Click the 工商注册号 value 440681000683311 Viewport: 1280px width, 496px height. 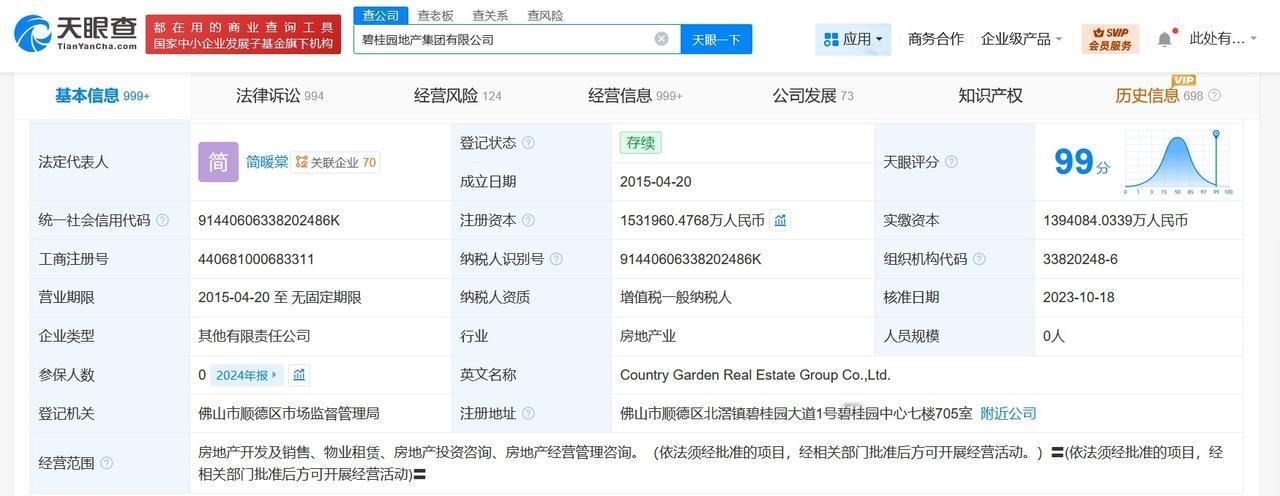click(x=256, y=259)
